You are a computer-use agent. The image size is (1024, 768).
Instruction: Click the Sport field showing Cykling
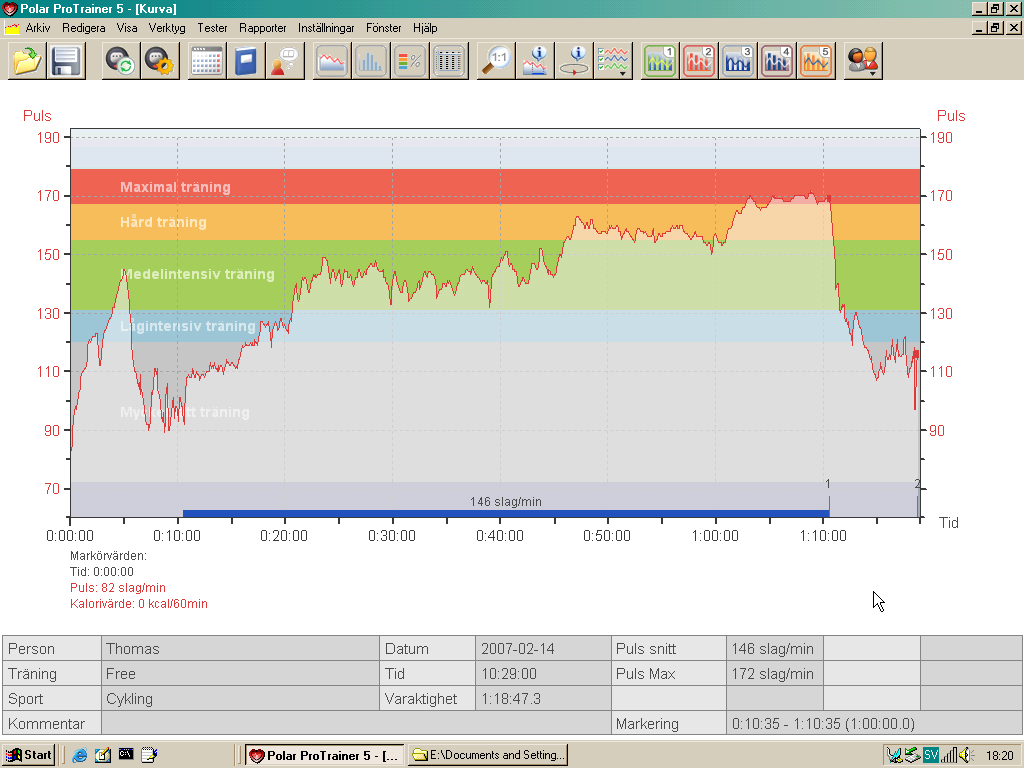[x=240, y=699]
